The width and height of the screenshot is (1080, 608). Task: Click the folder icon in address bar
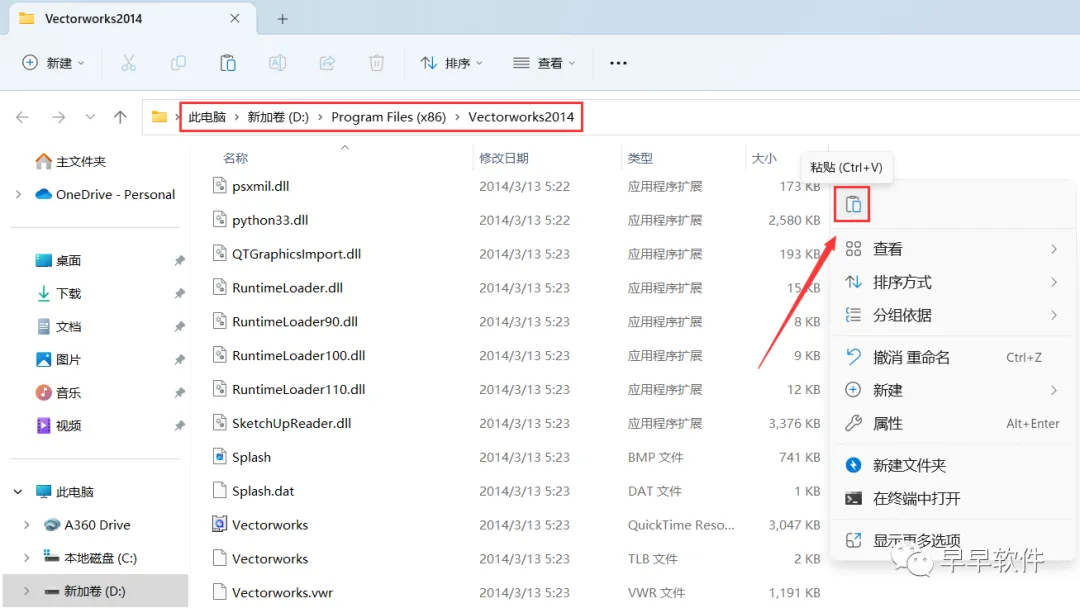pos(159,116)
